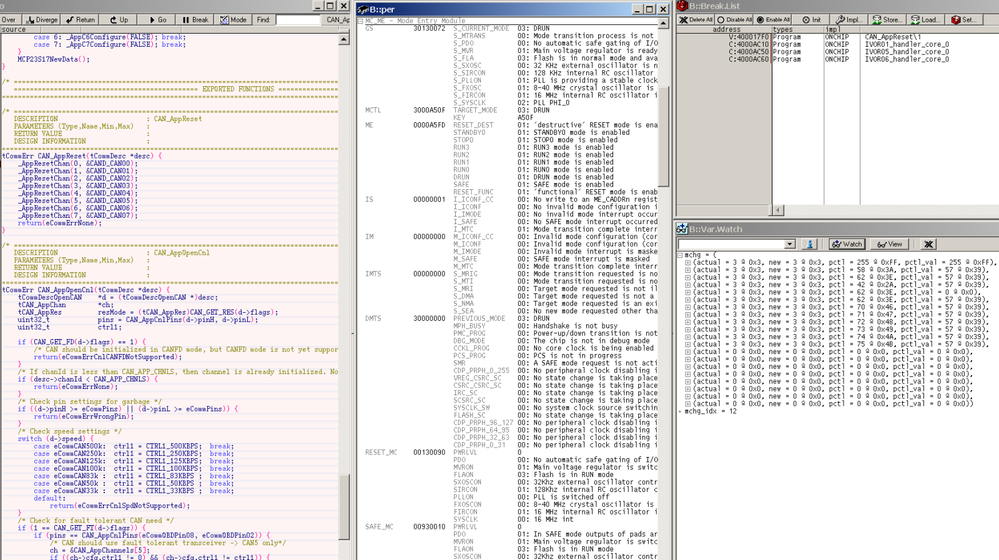Screen dimensions: 999x560
Task: Expand the mchg entry with pctl = 70
Action: [687, 307]
